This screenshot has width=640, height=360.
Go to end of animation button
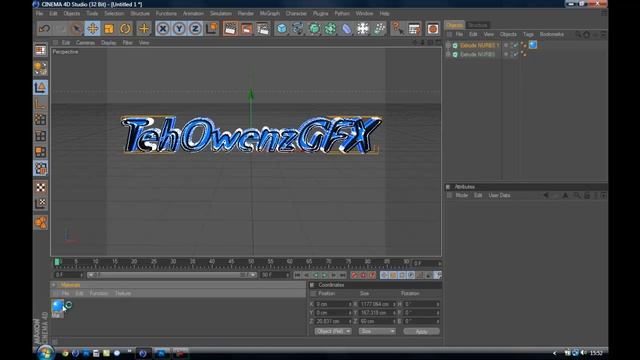tap(343, 276)
